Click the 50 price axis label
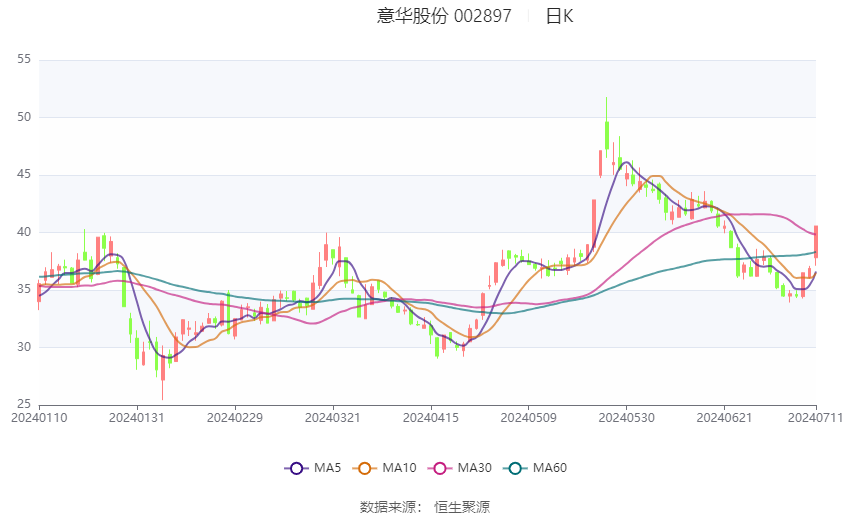The width and height of the screenshot is (850, 517). tap(24, 117)
